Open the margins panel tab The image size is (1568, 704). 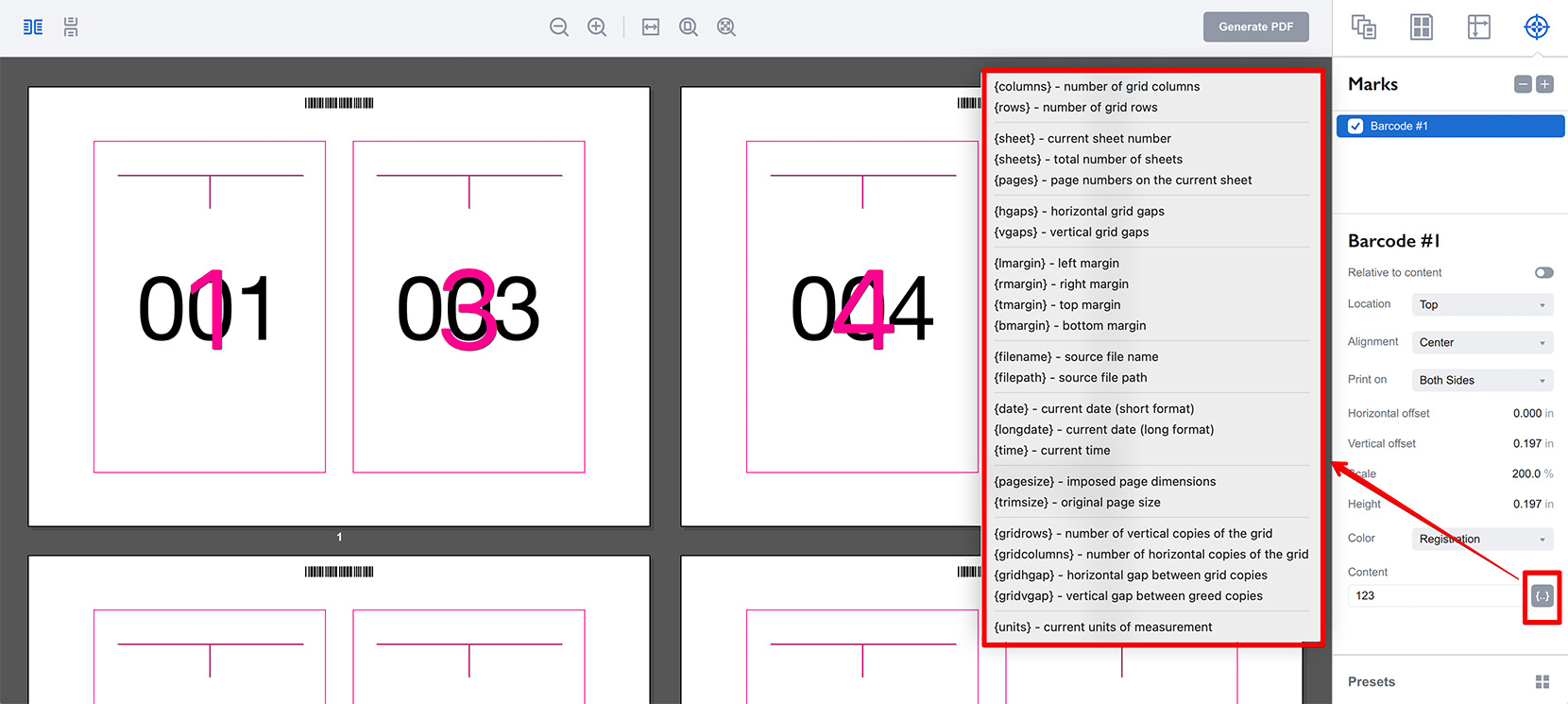click(1479, 27)
